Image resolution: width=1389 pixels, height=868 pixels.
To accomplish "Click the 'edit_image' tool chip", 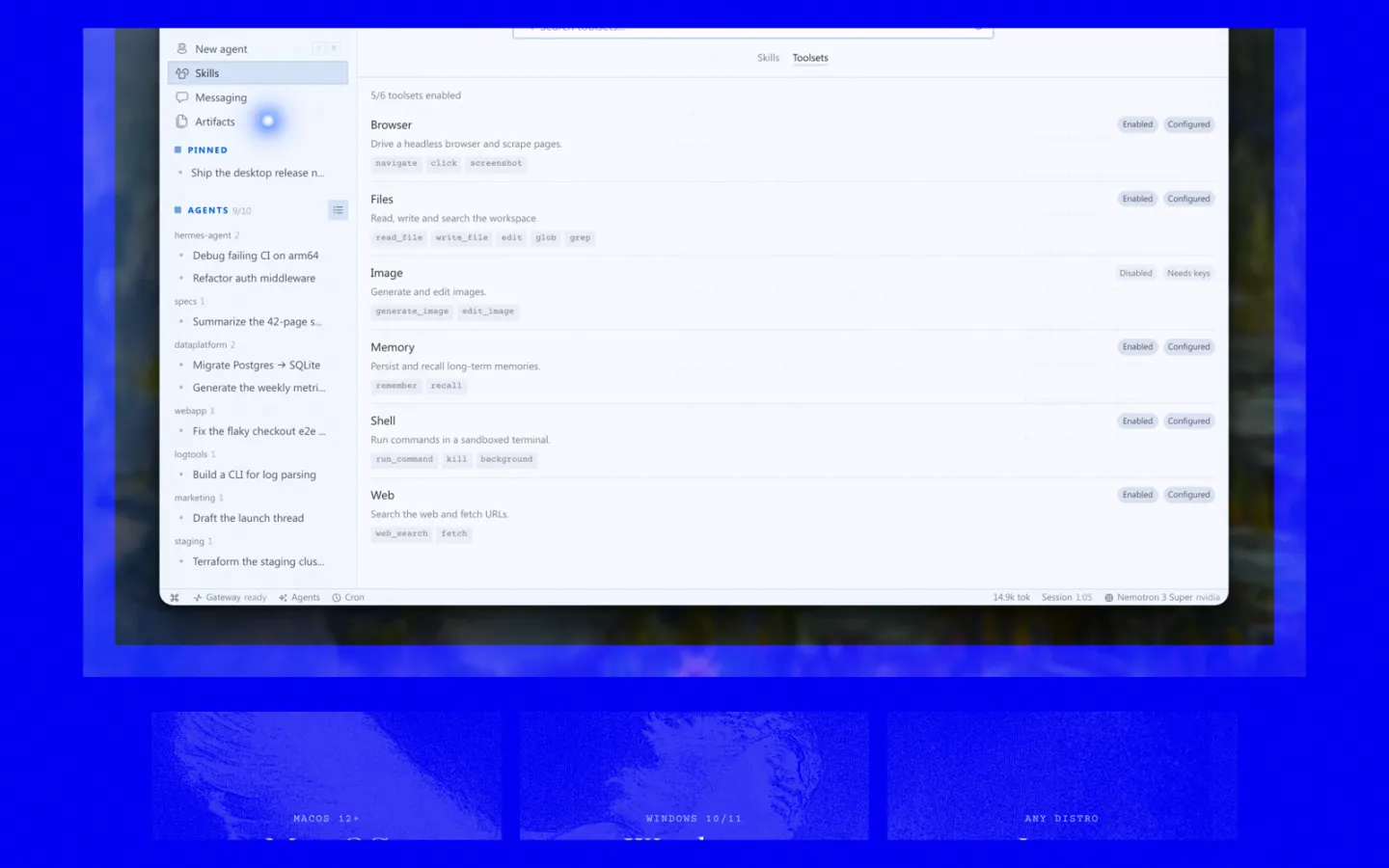I will [488, 312].
